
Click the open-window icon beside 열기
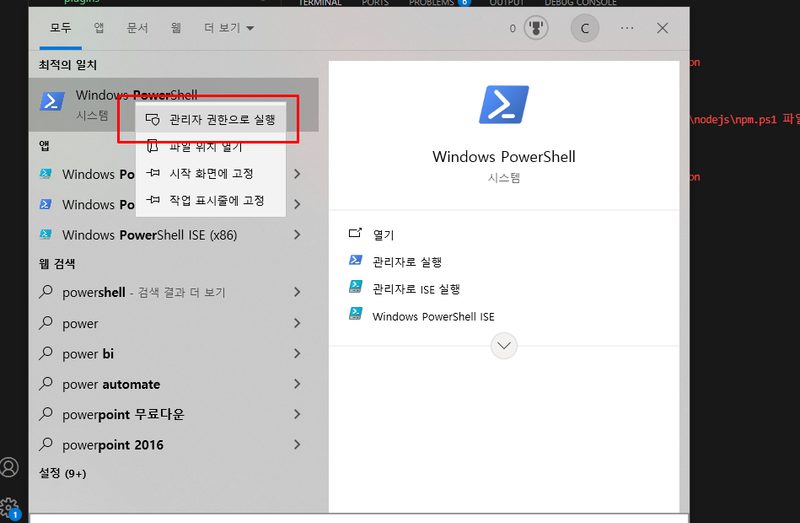pos(355,233)
